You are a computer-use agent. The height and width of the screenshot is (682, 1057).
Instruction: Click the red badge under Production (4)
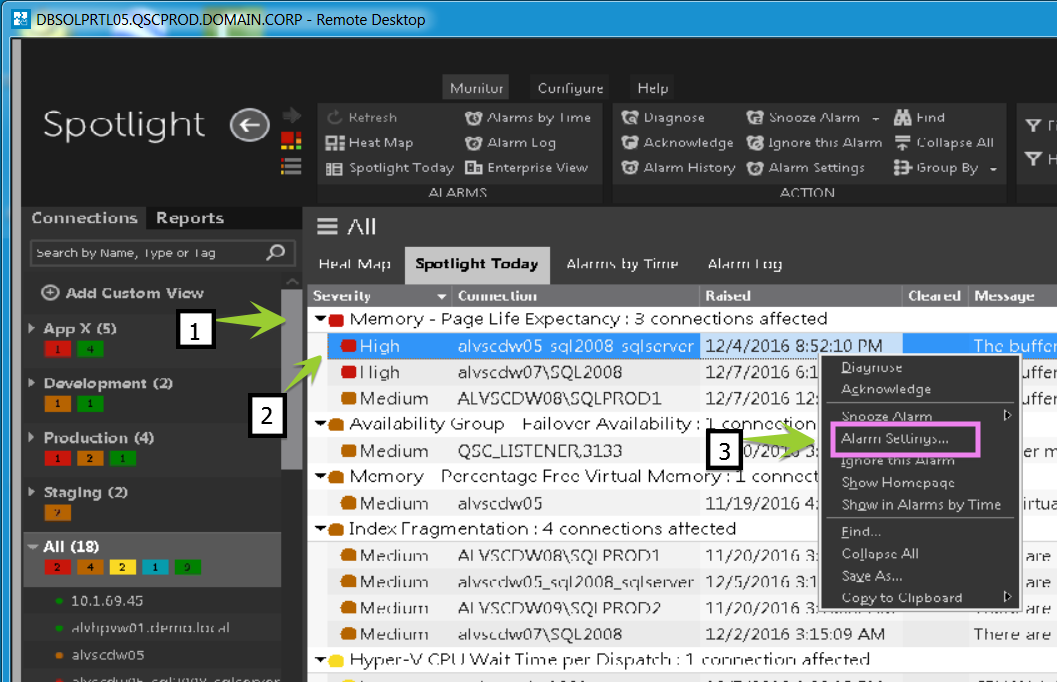click(57, 459)
